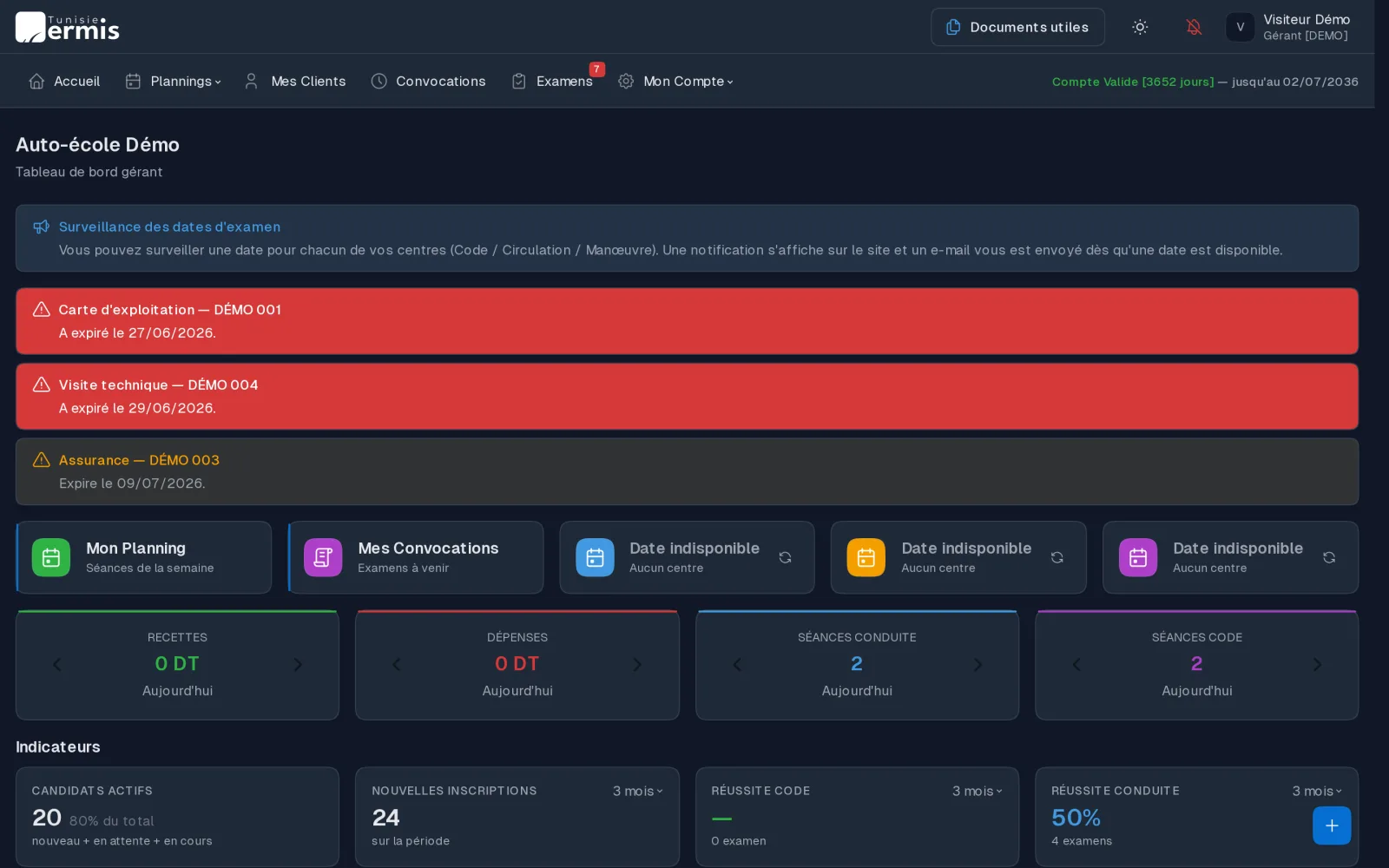The height and width of the screenshot is (868, 1389).
Task: Go to next period in Recettes
Action: tap(298, 664)
